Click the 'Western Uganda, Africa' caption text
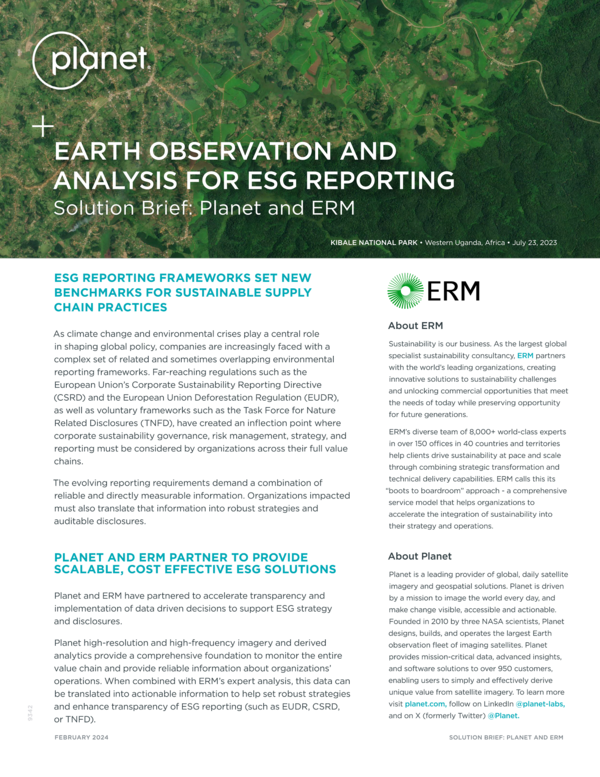600x777 pixels. (465, 243)
